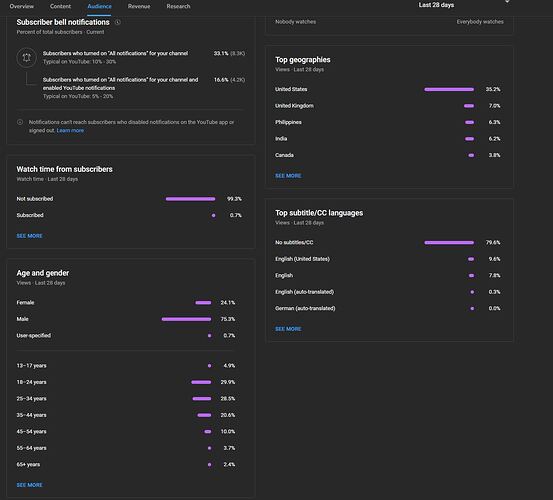This screenshot has width=553, height=500.
Task: Click the Not subscribed watch time bar
Action: 190,199
